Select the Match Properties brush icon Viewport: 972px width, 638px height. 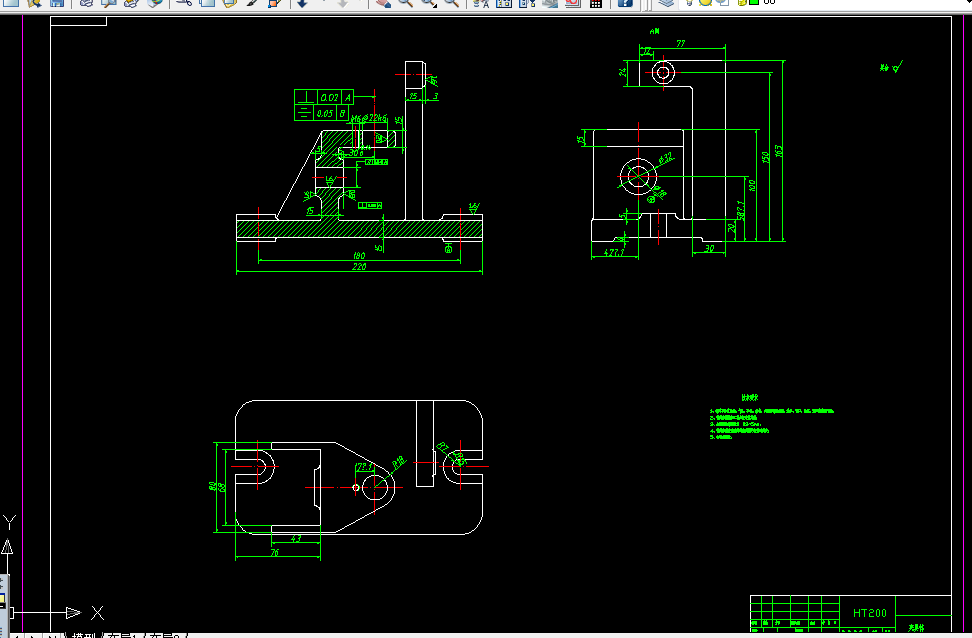click(x=252, y=2)
